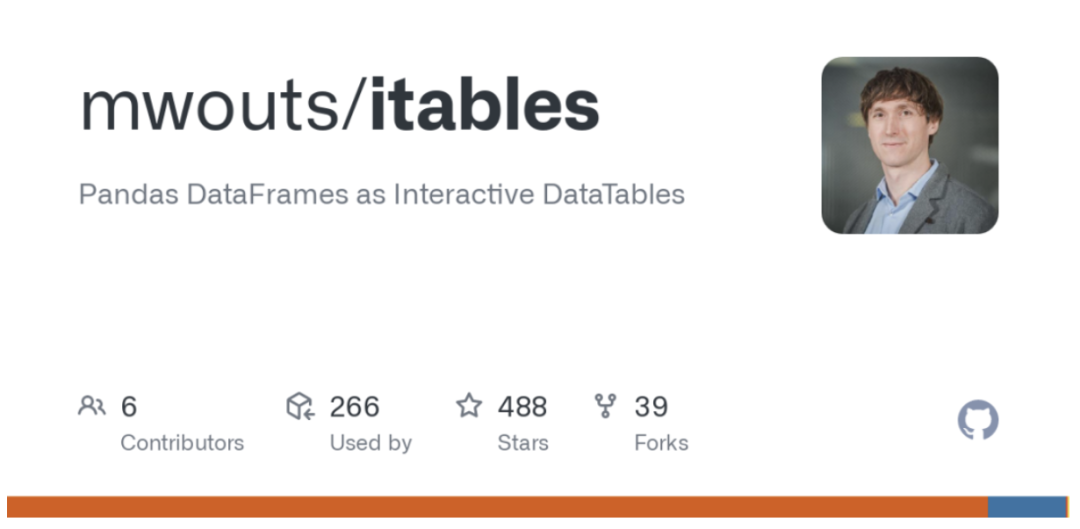The width and height of the screenshot is (1080, 529).
Task: Click the contributor count number 6
Action: pyautogui.click(x=129, y=407)
